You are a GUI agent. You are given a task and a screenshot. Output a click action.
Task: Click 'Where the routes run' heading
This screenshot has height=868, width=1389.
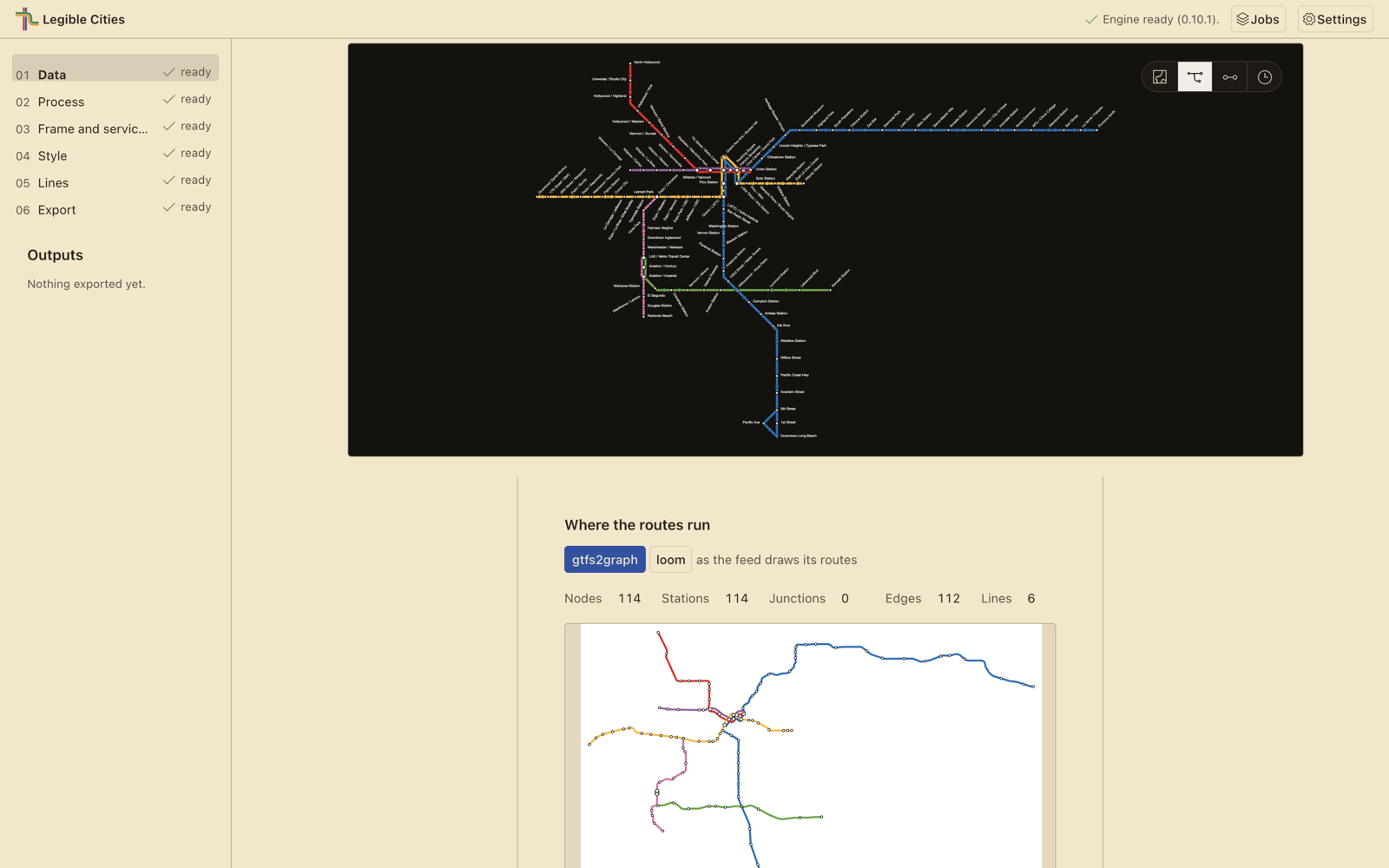tap(637, 525)
